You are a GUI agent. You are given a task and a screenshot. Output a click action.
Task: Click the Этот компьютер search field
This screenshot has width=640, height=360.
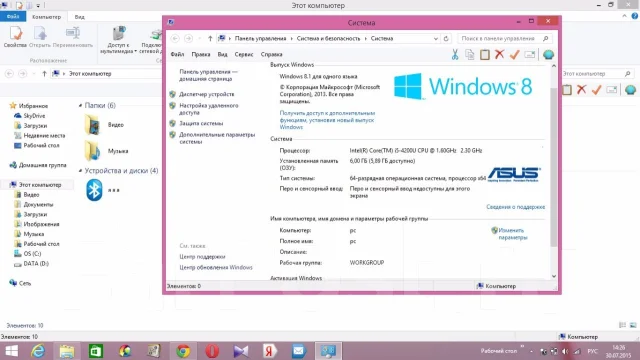pos(597,73)
